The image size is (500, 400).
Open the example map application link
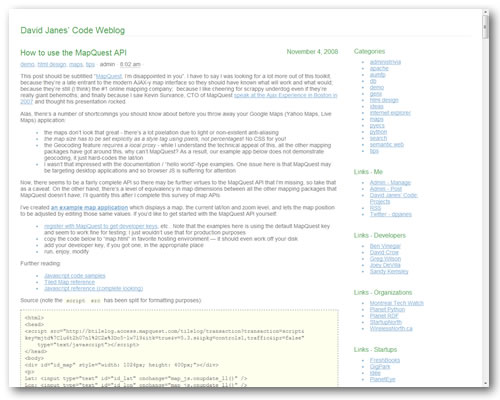[89, 207]
